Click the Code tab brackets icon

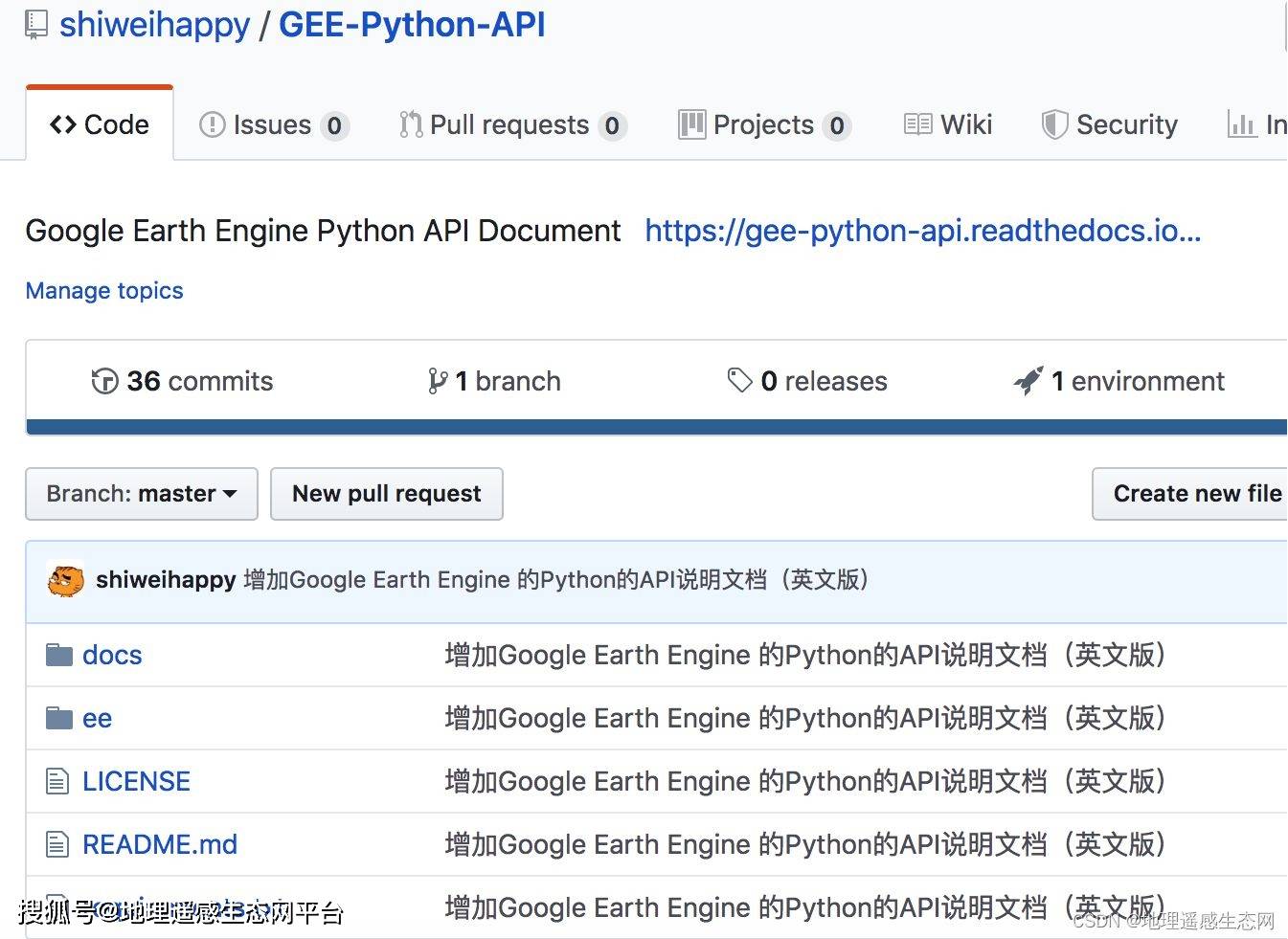click(63, 124)
